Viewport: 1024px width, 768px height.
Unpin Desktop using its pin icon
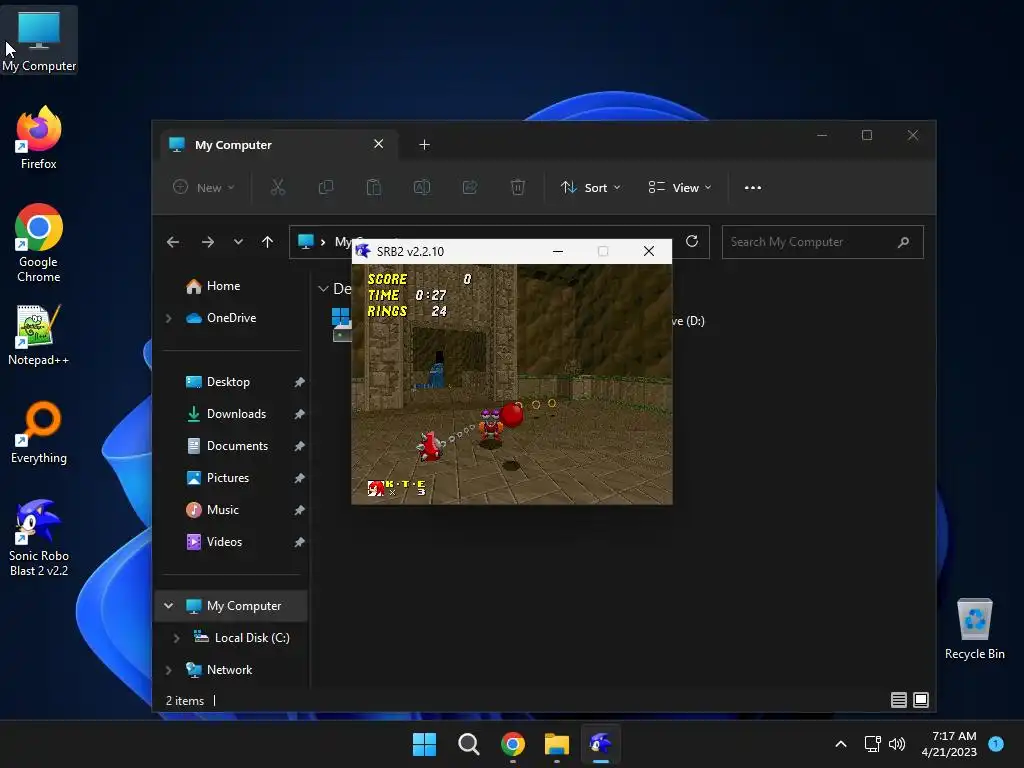coord(299,382)
